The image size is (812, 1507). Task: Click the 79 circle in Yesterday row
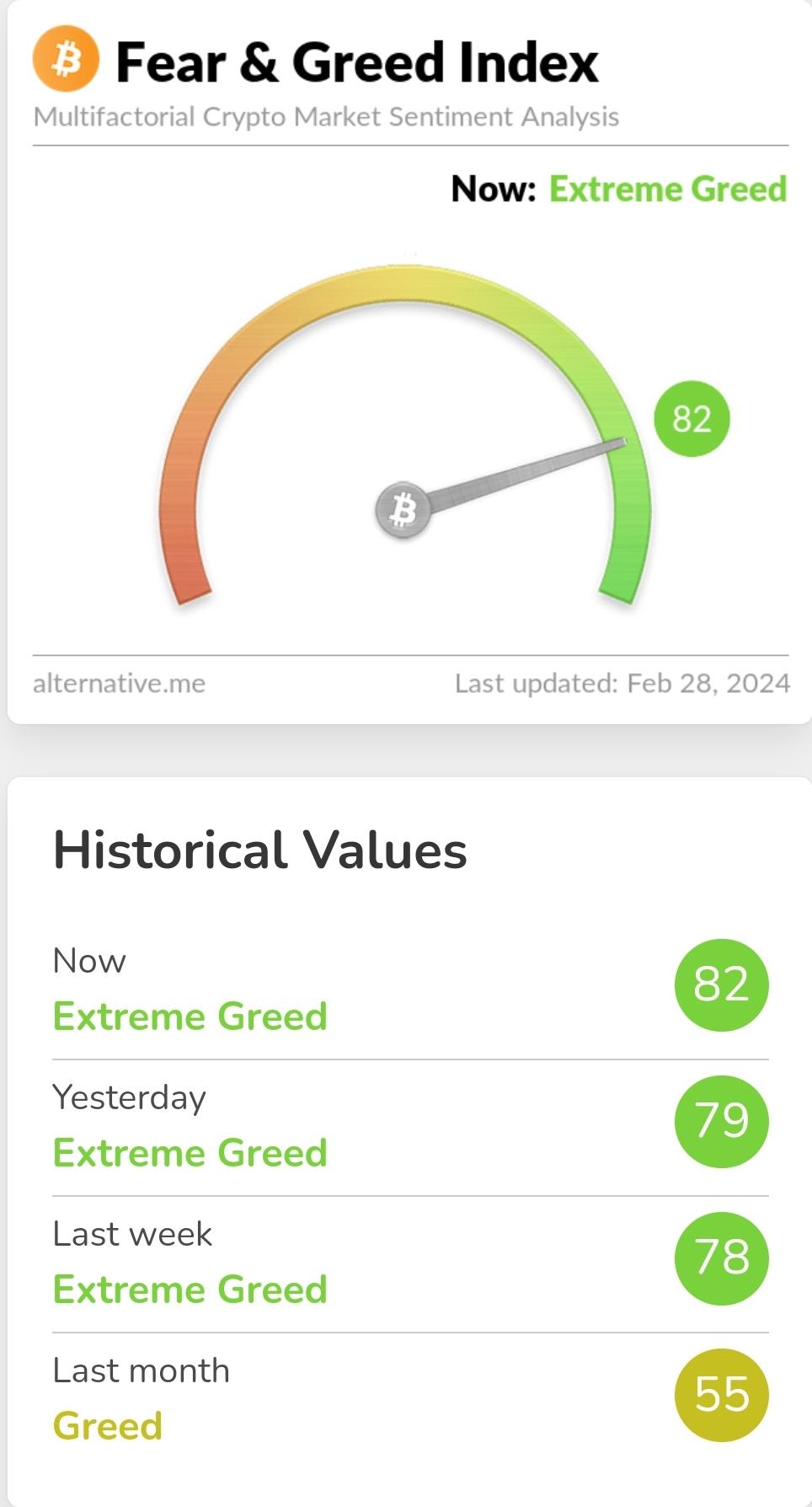coord(722,1121)
